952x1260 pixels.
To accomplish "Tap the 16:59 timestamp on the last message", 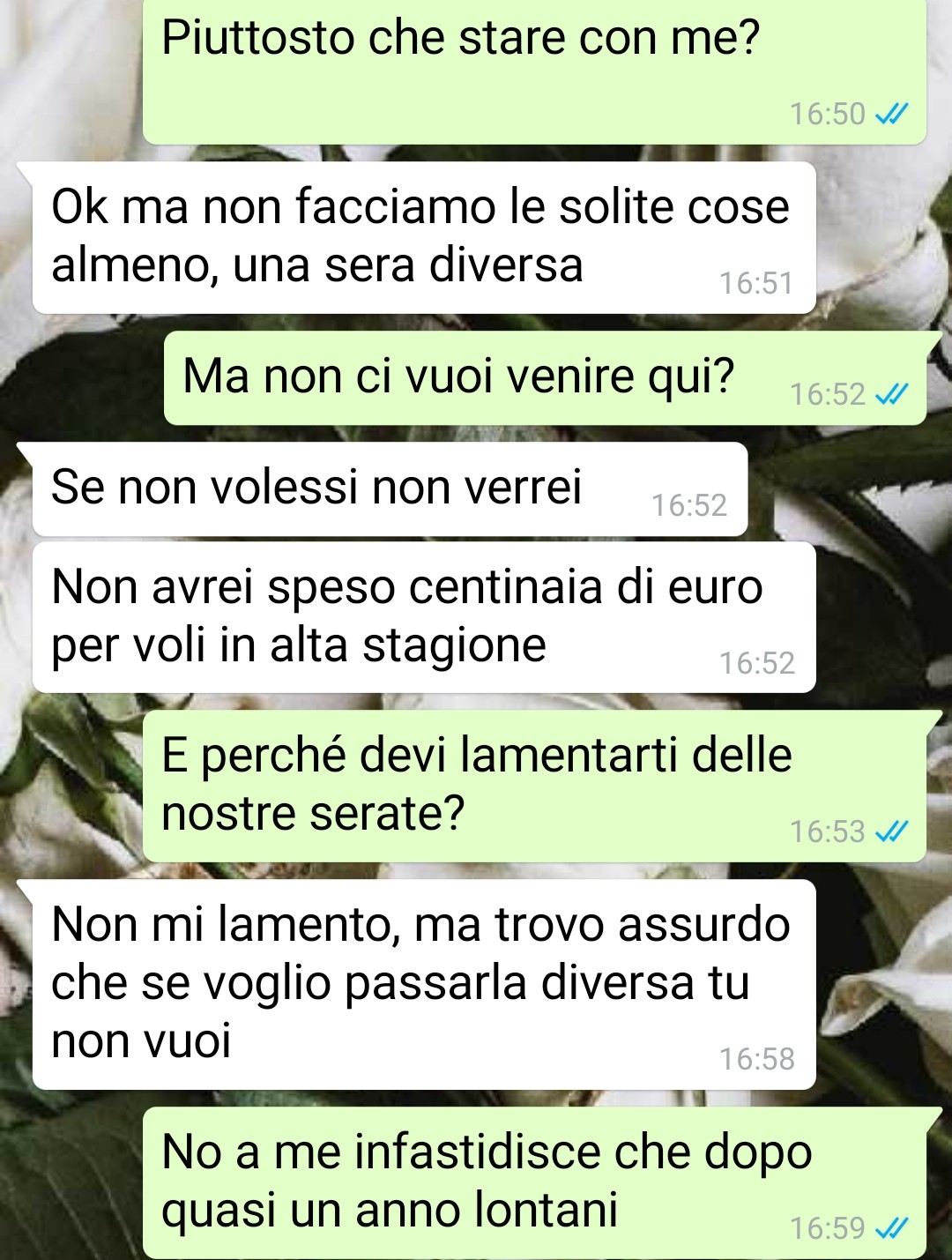I will (x=828, y=1228).
